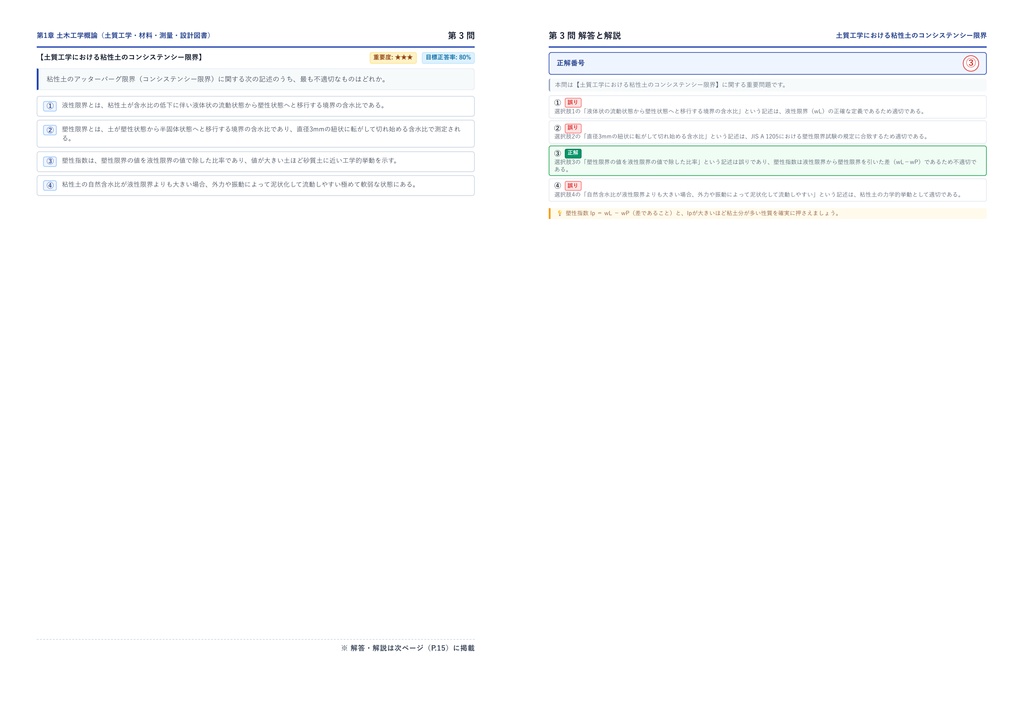Image resolution: width=1024 pixels, height=724 pixels.
Task: Click explanation ① text about 選択肢1
Action: pos(739,112)
